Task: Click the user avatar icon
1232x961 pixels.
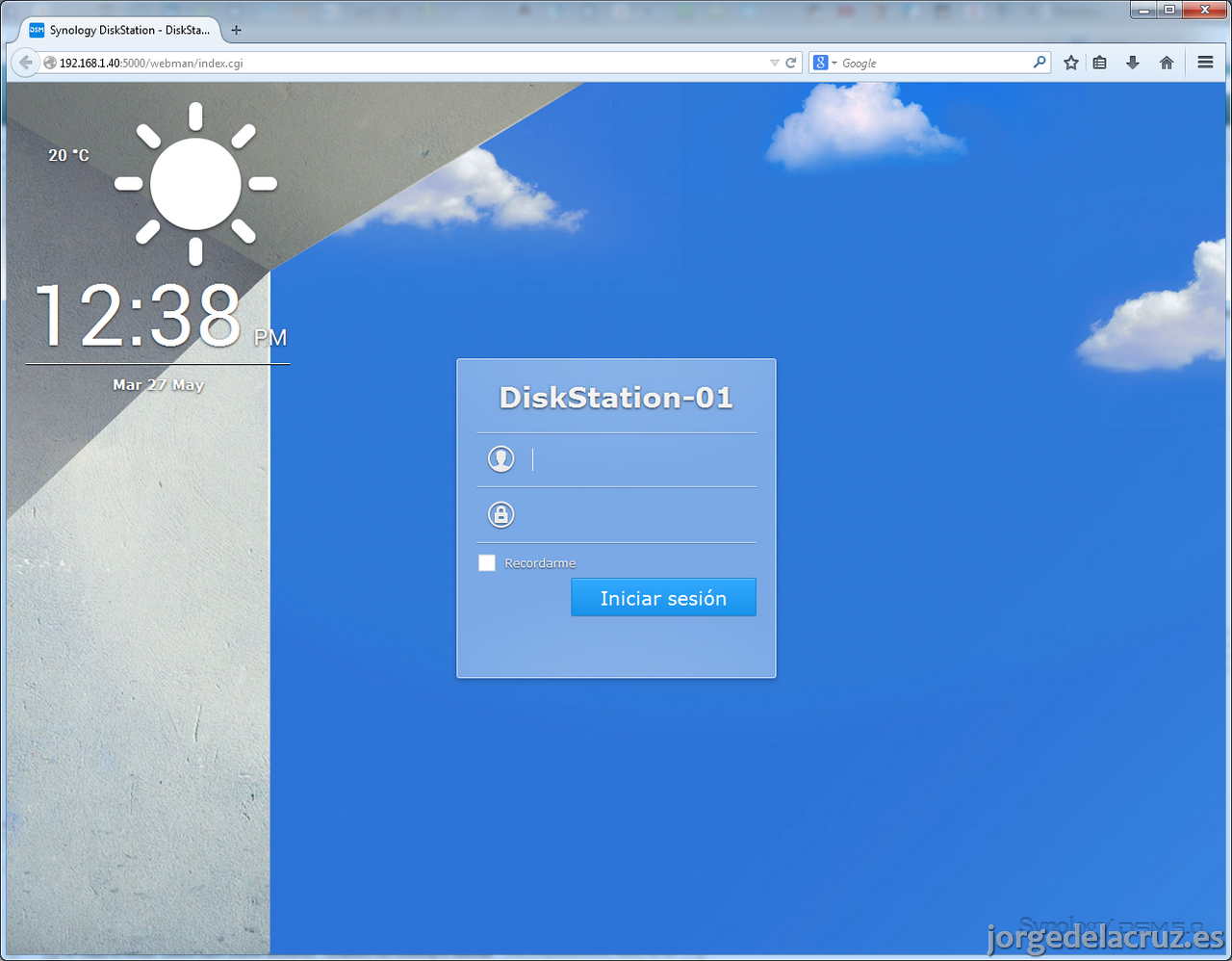Action: pyautogui.click(x=500, y=459)
